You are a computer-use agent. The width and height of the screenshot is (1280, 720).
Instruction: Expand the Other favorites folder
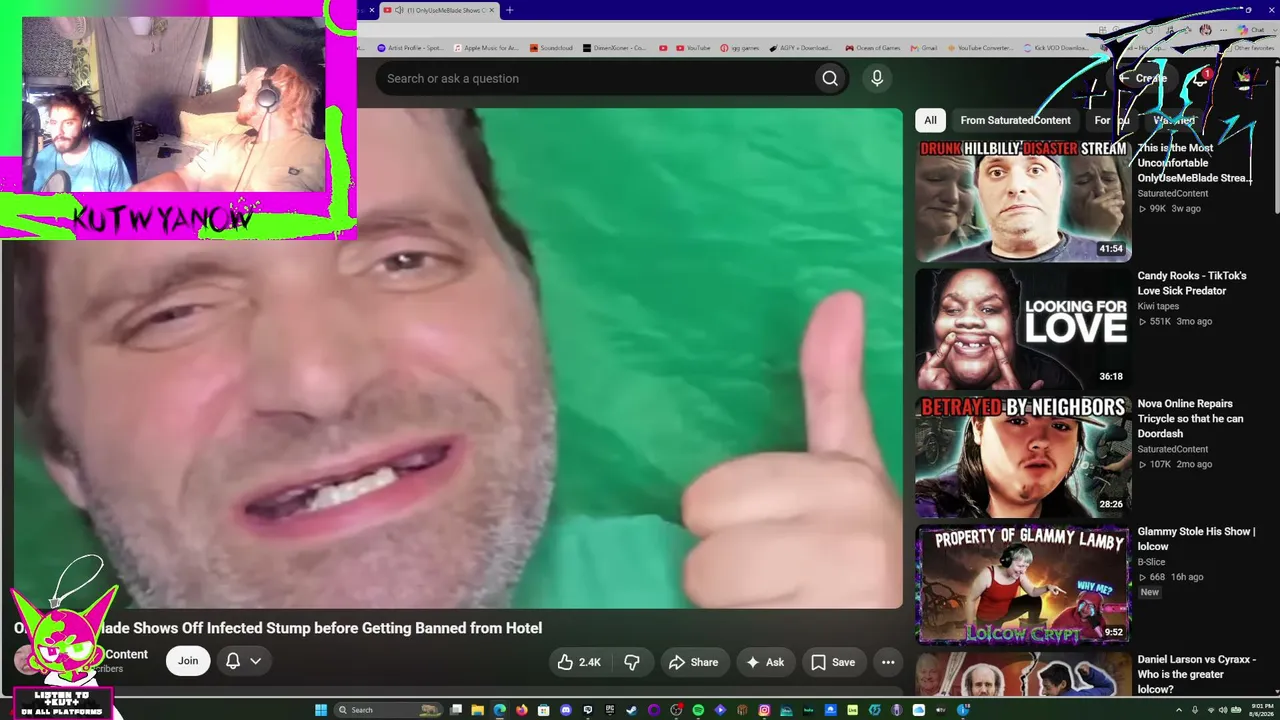click(x=1249, y=47)
